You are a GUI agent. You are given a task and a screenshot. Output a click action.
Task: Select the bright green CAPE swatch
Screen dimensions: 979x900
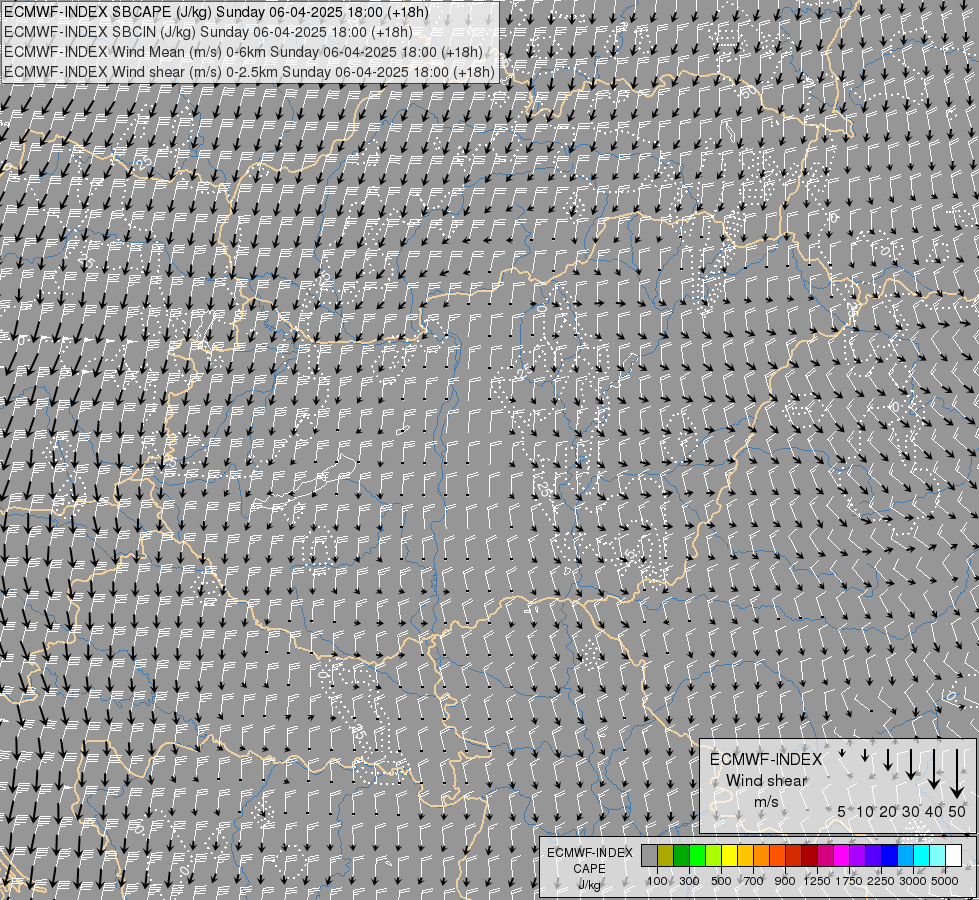click(x=697, y=855)
